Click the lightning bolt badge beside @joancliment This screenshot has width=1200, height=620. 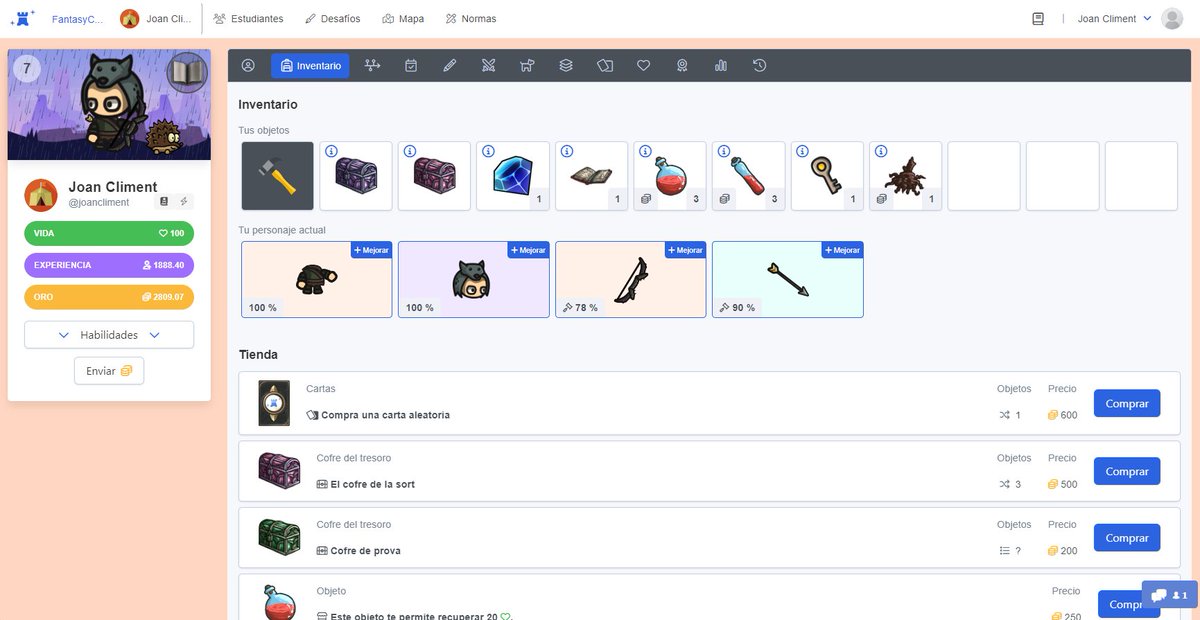coord(183,202)
